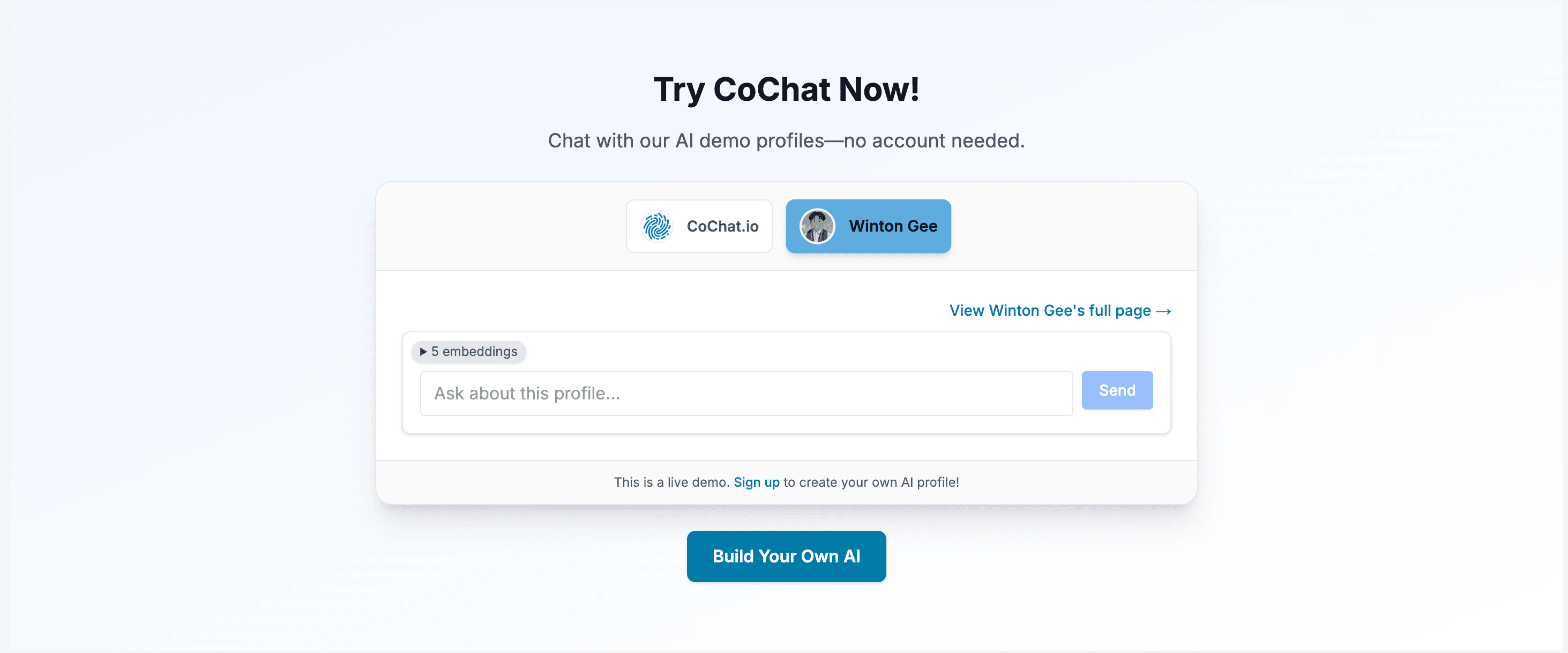Follow the Sign up link
Screen dimensions: 1568x653
757,482
